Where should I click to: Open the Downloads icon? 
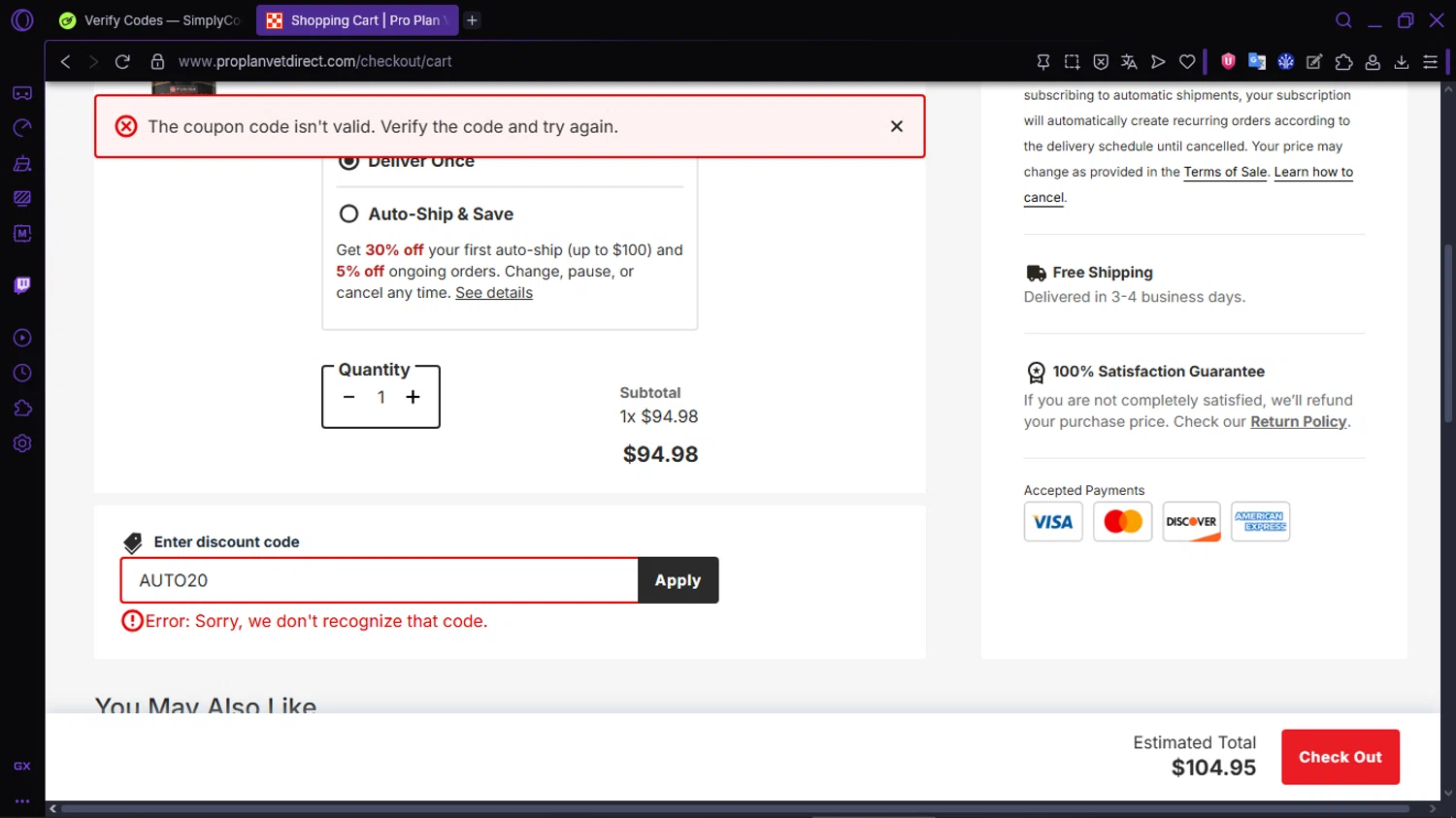1402,61
